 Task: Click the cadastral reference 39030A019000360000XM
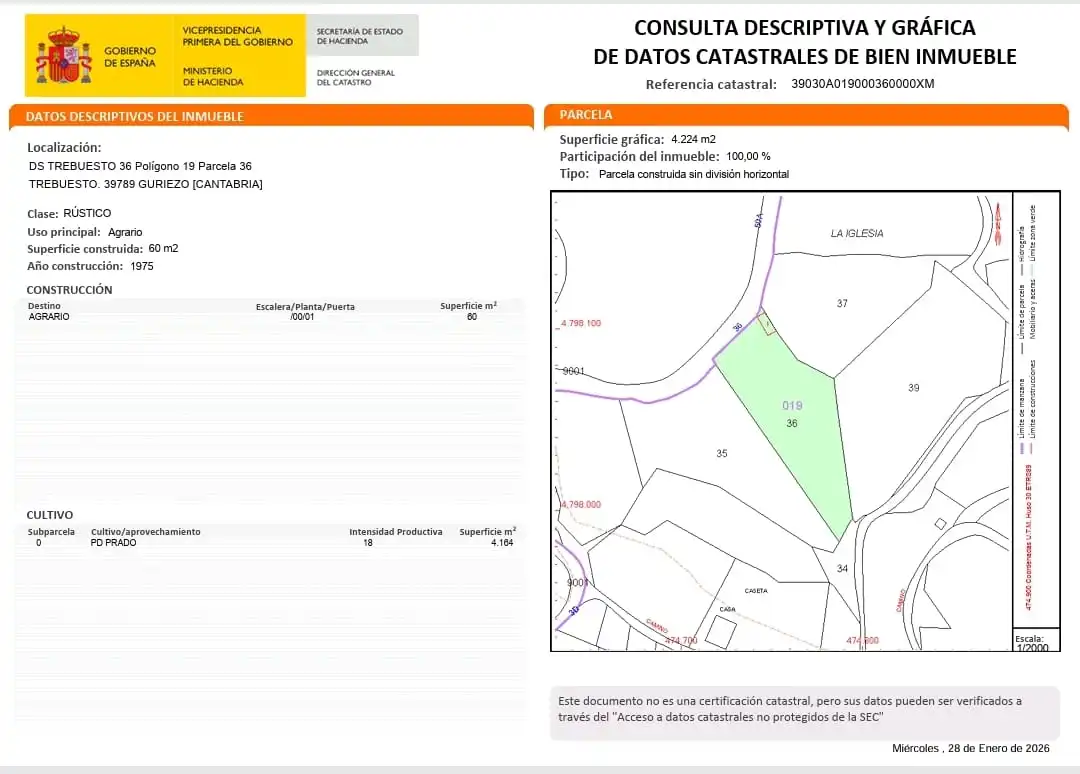pos(862,84)
